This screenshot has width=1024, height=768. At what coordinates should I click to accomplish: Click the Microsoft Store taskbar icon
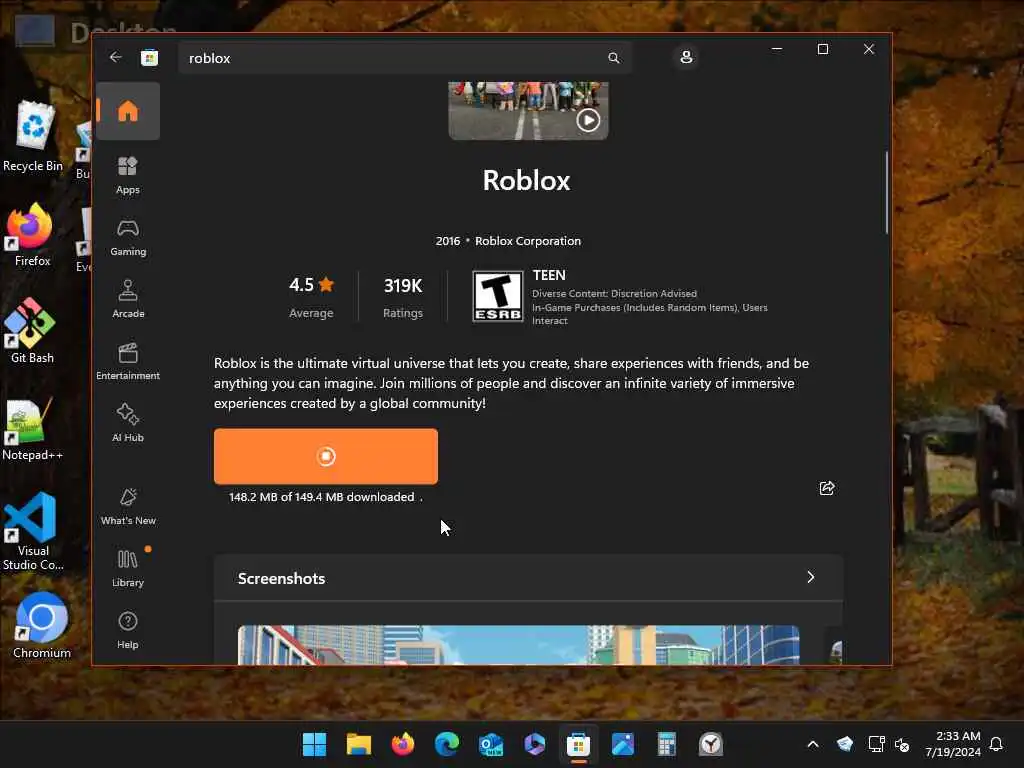(x=578, y=744)
